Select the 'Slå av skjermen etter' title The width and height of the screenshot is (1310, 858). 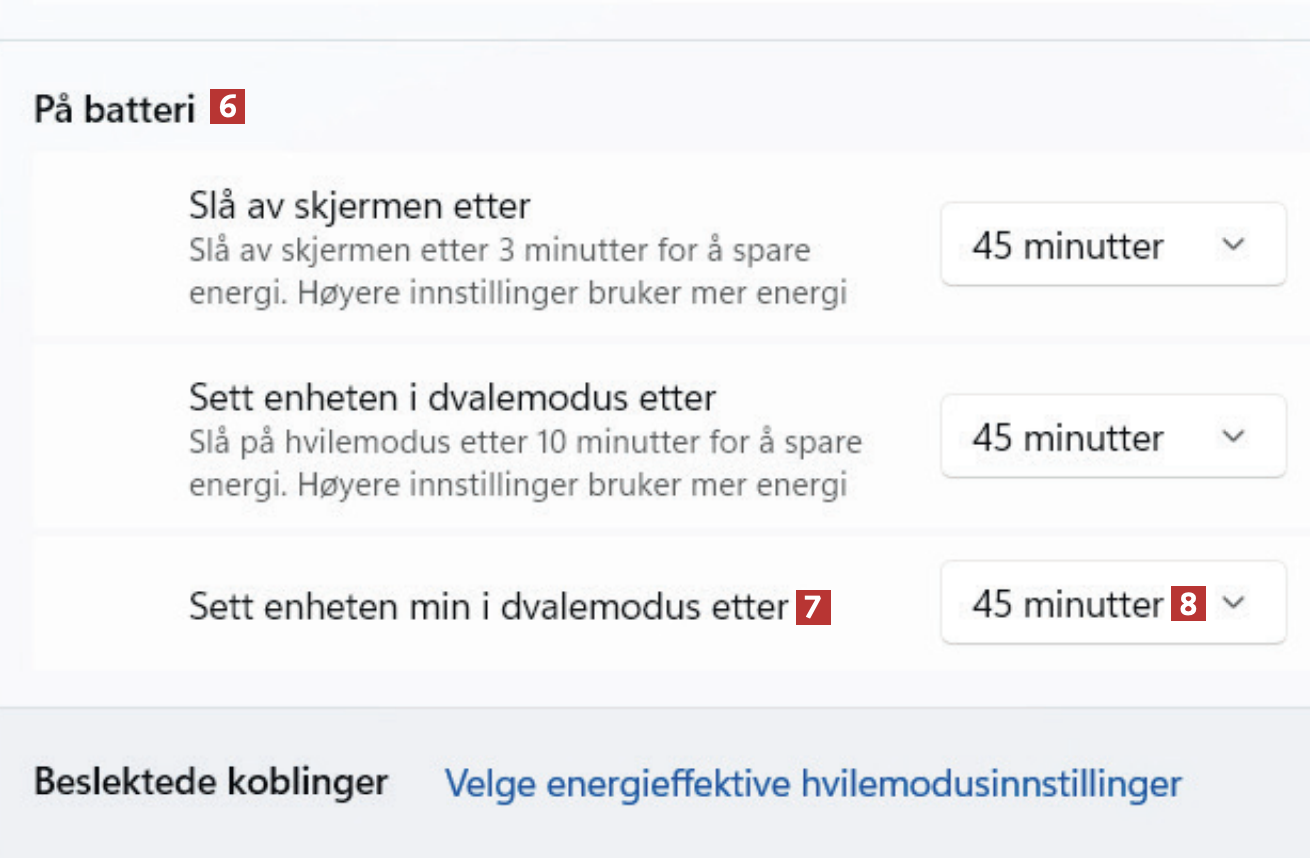359,206
